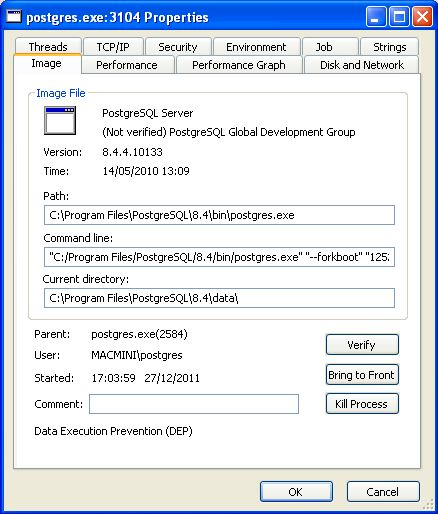
Task: Open the Strings tab
Action: [389, 47]
